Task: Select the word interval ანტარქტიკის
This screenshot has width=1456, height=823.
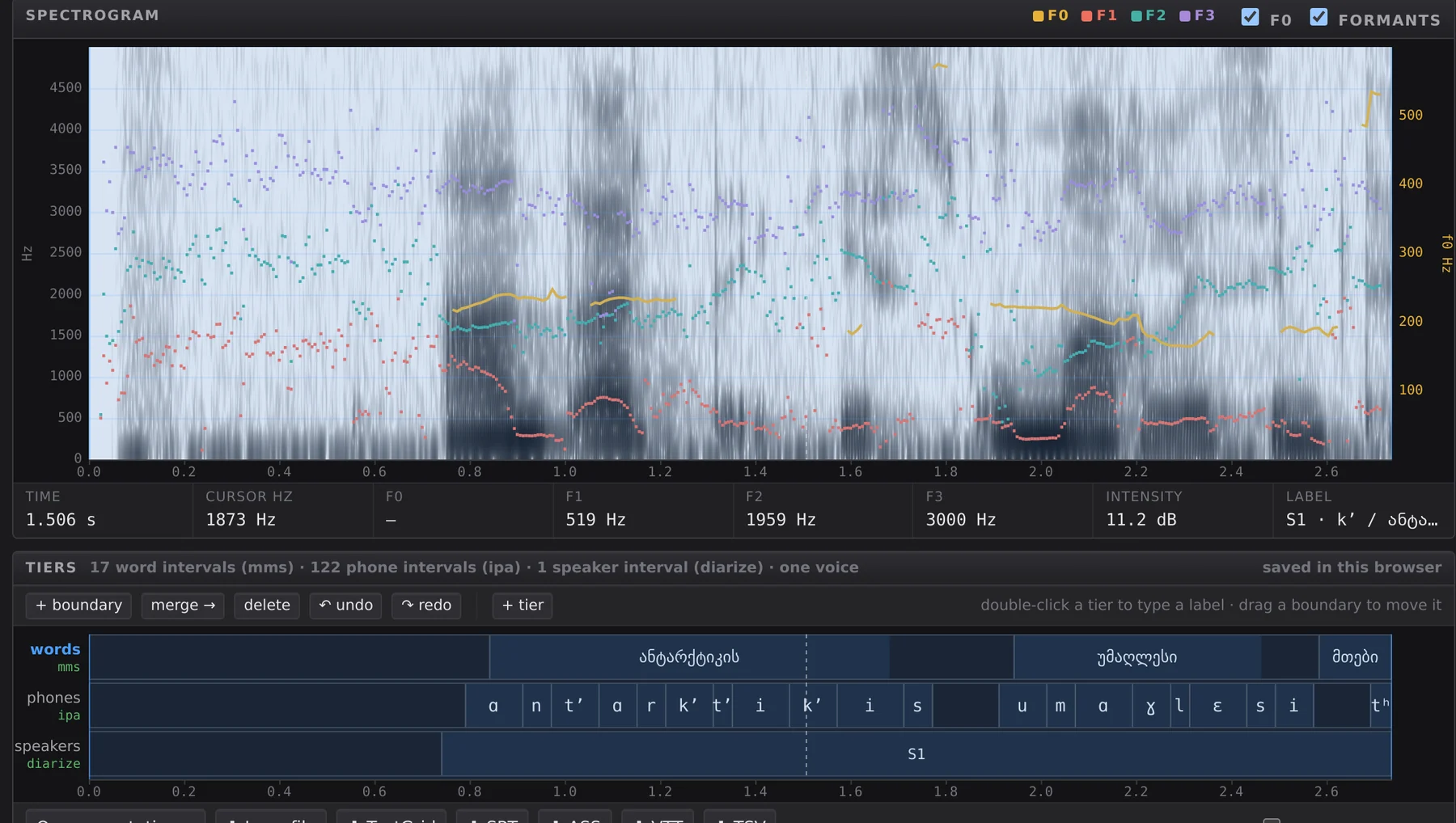Action: tap(689, 657)
